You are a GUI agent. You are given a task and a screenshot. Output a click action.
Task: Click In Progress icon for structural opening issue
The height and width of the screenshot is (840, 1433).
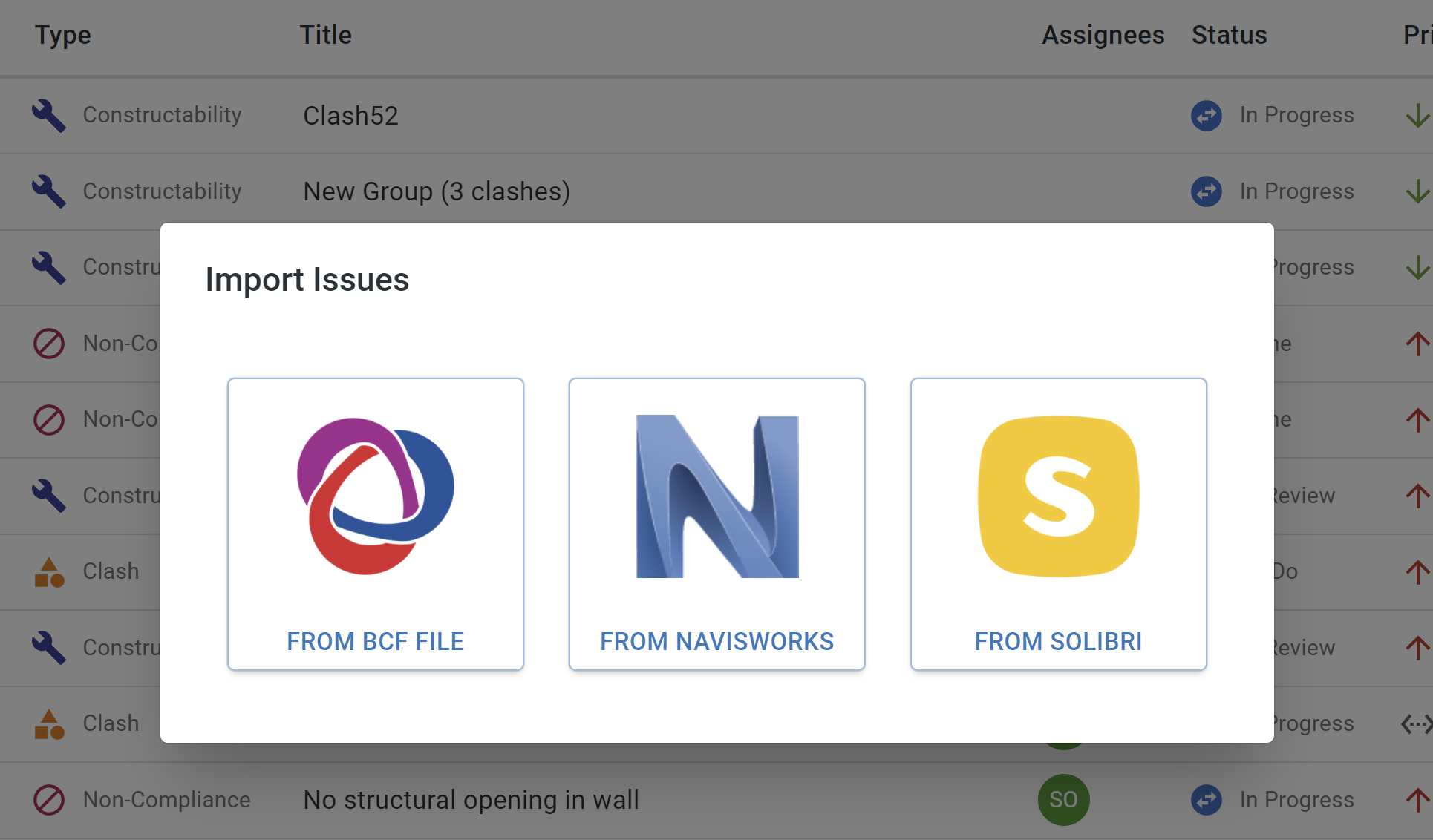(1207, 800)
